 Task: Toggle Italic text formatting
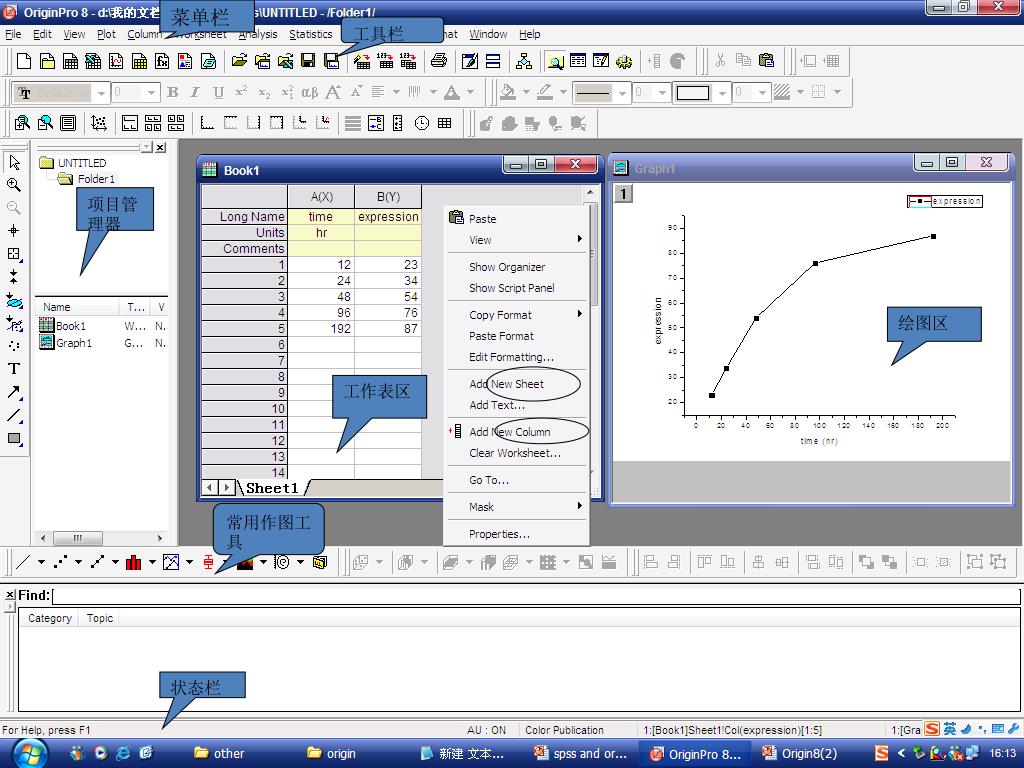coord(195,93)
